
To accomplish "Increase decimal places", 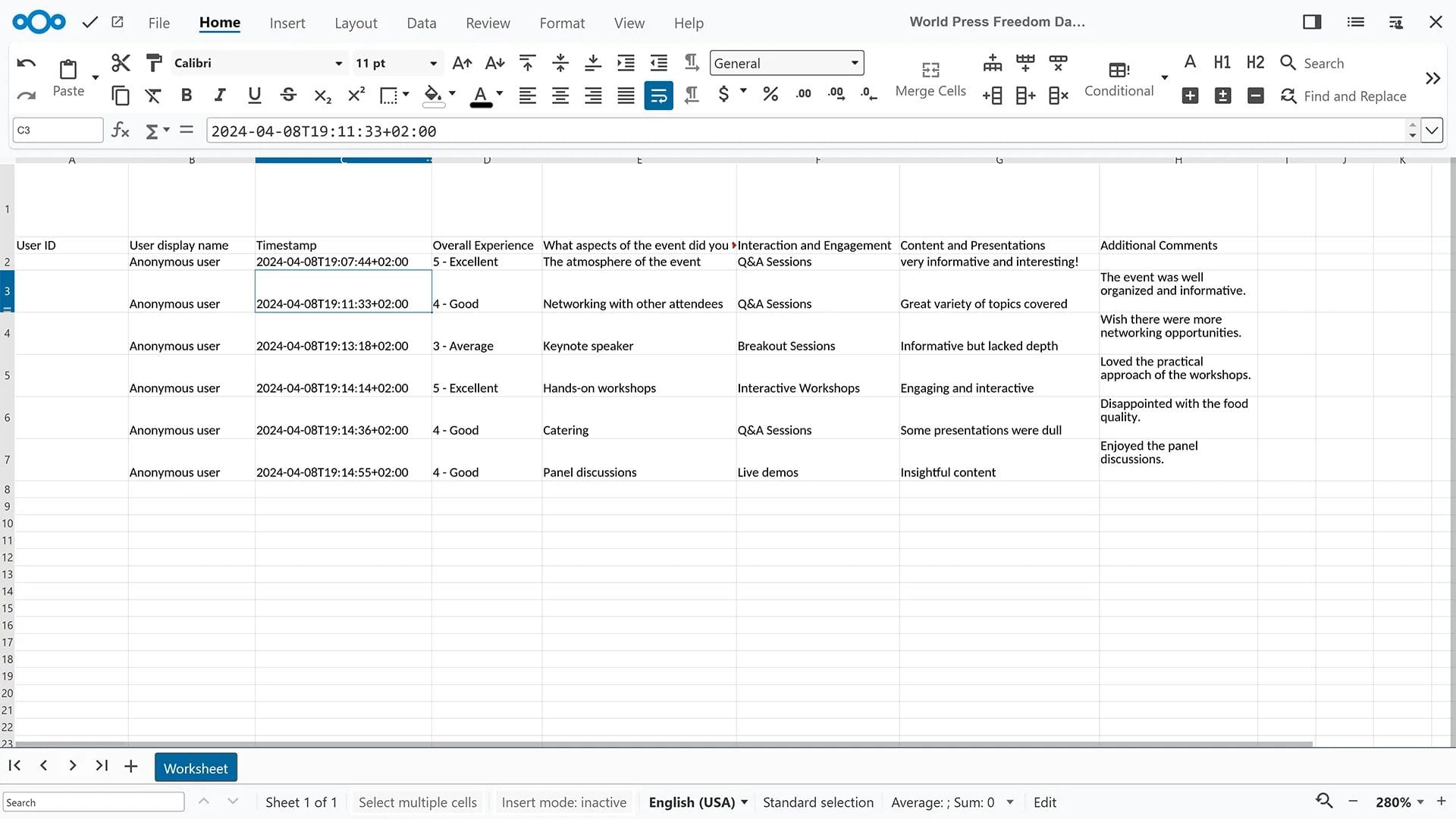I will (x=836, y=94).
